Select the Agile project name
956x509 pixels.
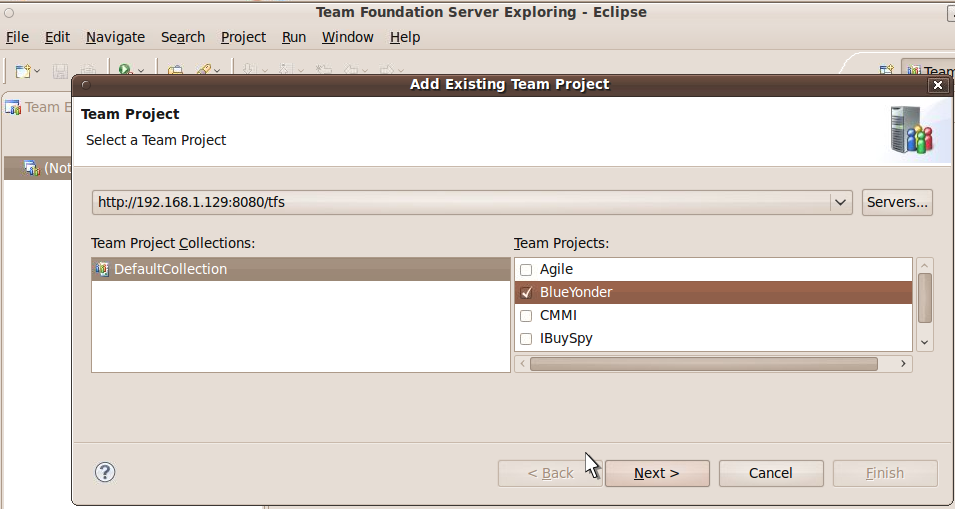[556, 269]
